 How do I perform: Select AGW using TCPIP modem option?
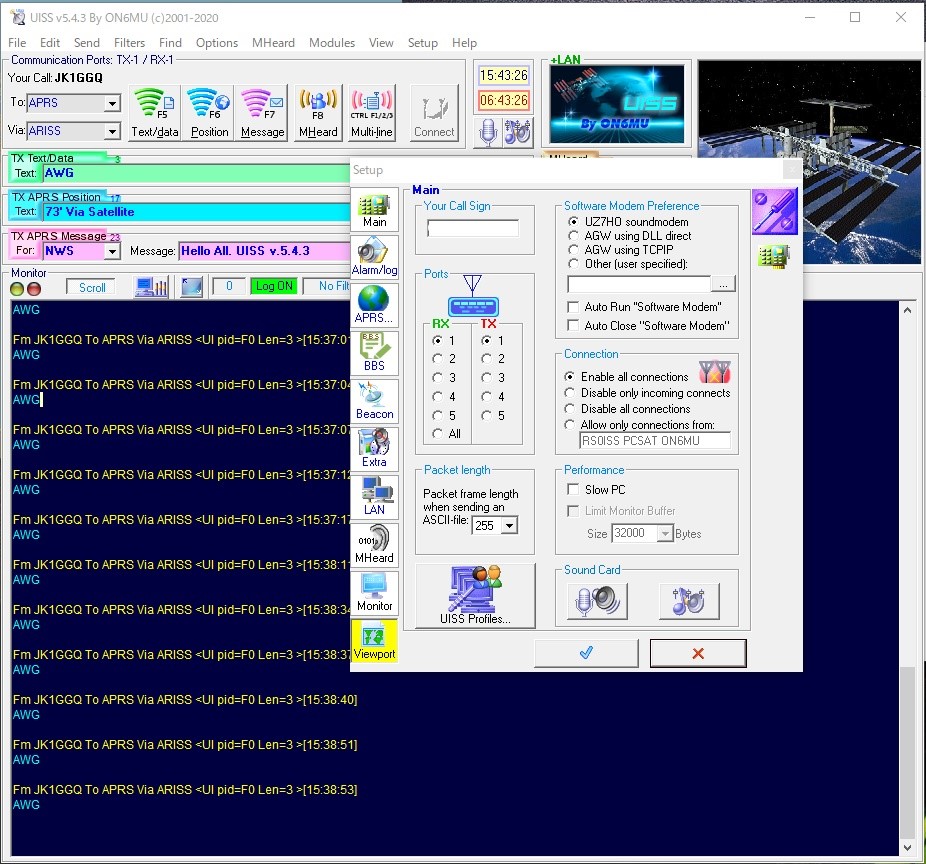(571, 250)
